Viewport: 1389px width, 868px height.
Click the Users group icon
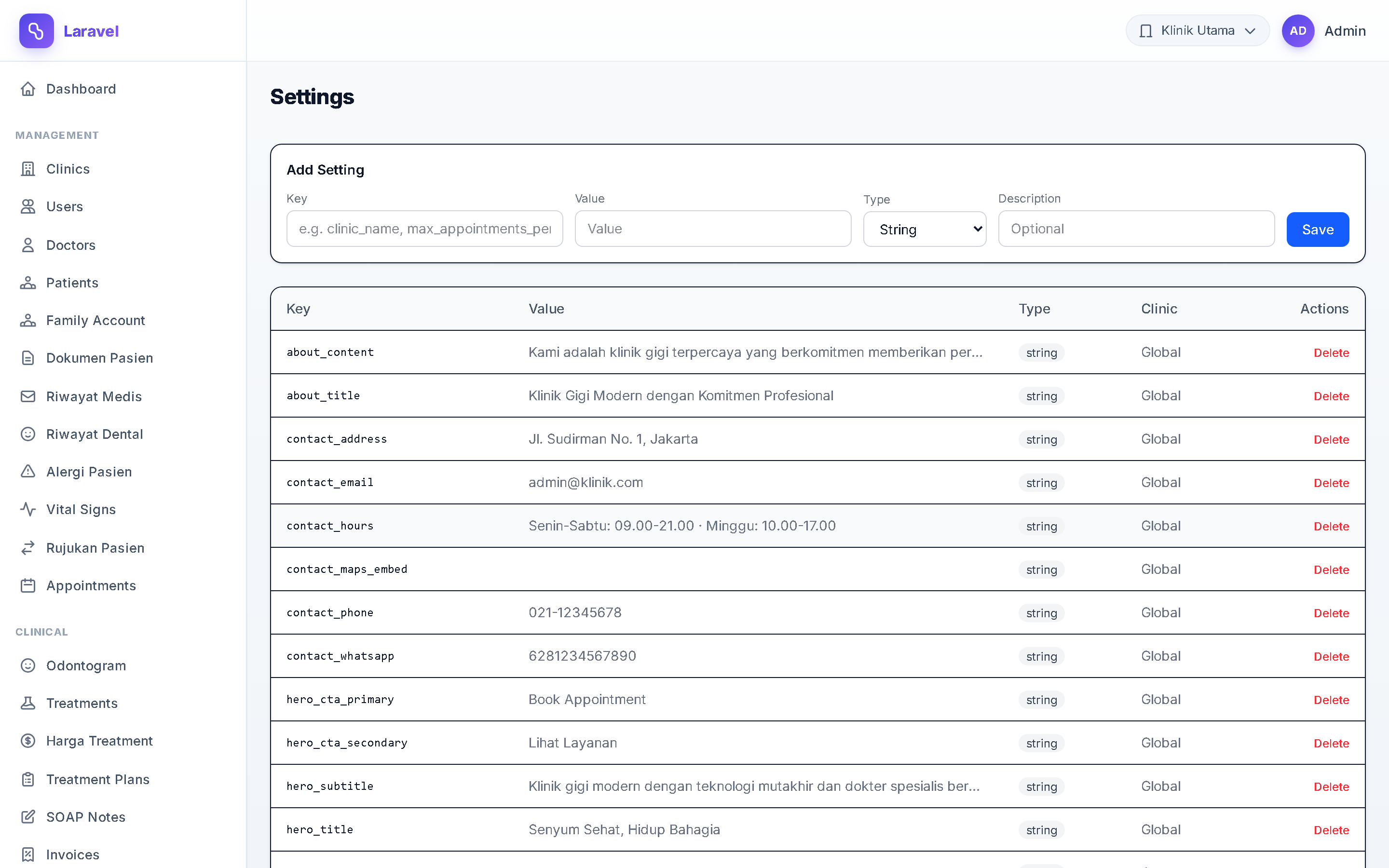(28, 207)
